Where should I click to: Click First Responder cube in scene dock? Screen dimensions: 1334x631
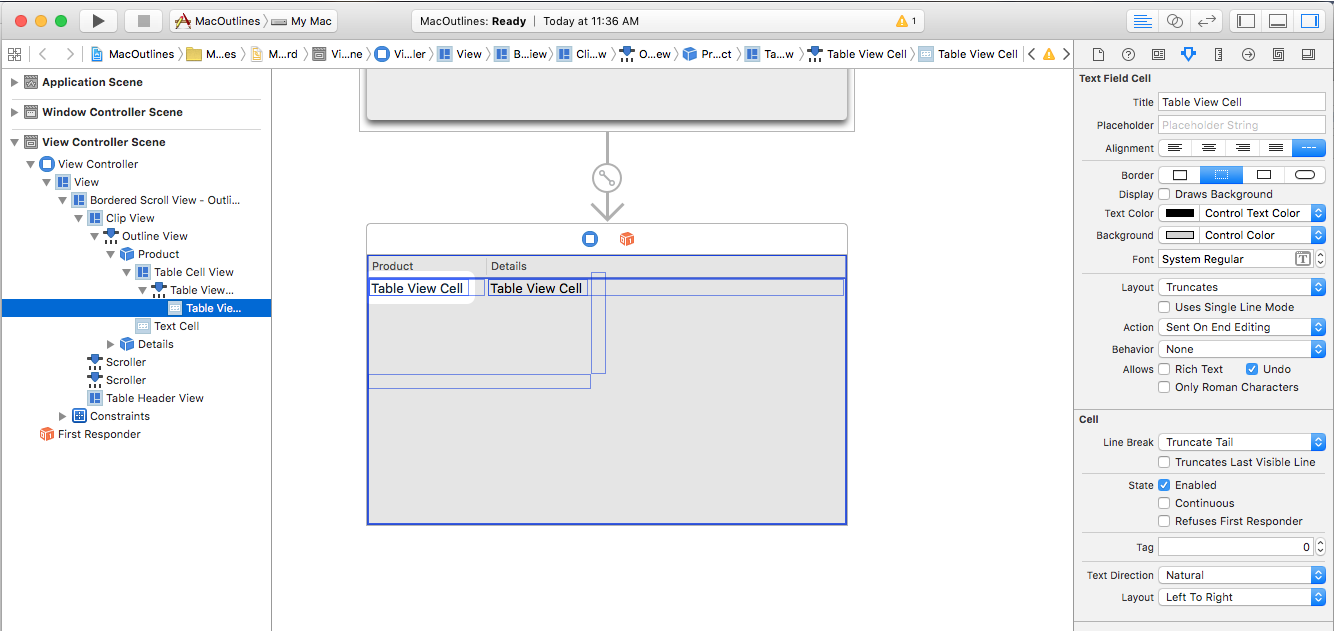(x=627, y=239)
